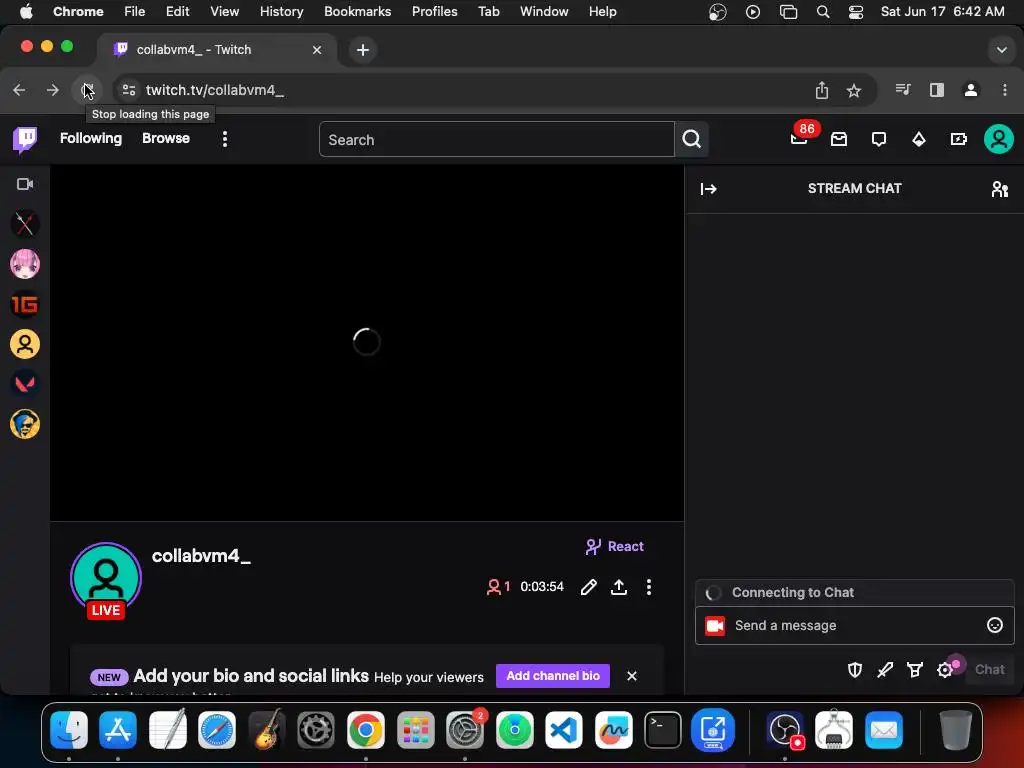The width and height of the screenshot is (1024, 768).
Task: Open the 1G channel in sidebar
Action: click(x=25, y=304)
